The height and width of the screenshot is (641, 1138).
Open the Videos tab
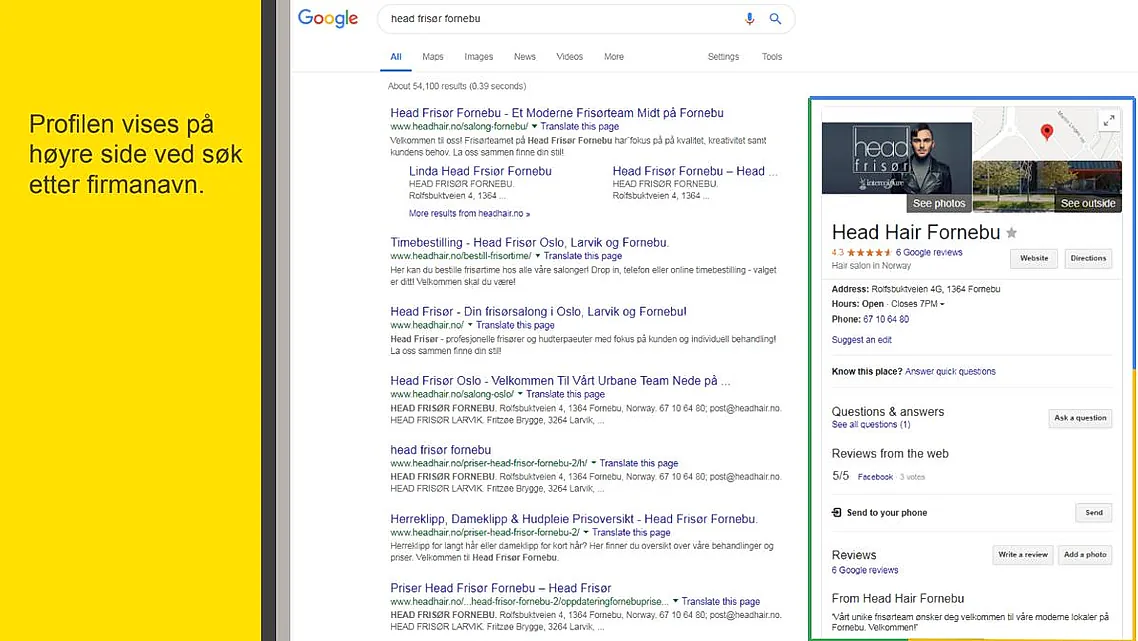point(570,57)
